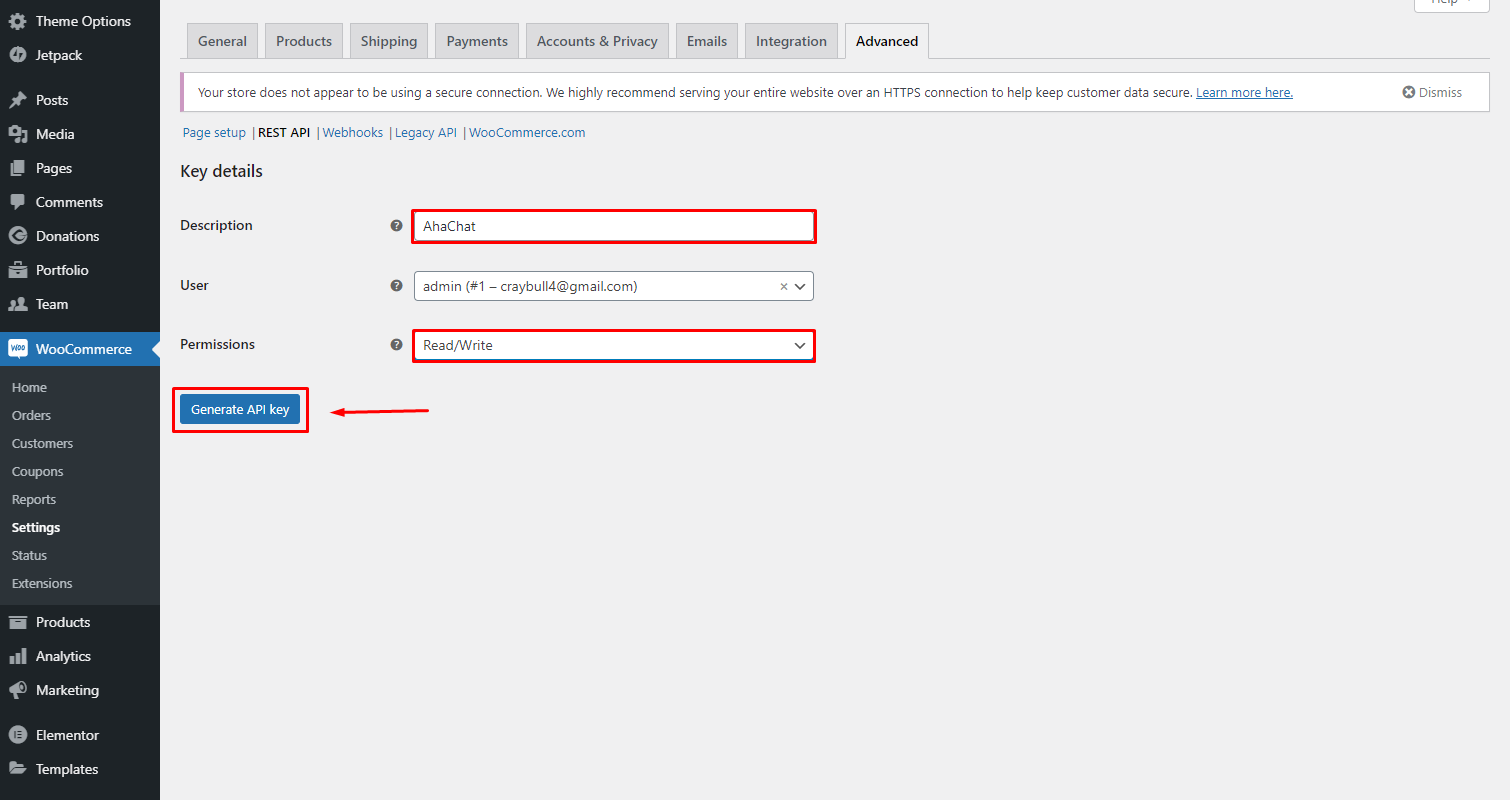Open the Integration tab
Image resolution: width=1510 pixels, height=800 pixels.
point(791,41)
